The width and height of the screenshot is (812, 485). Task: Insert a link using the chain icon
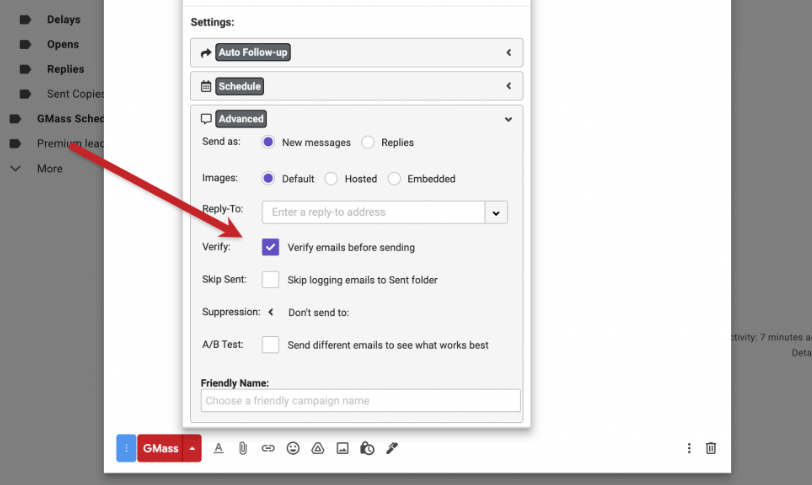268,448
